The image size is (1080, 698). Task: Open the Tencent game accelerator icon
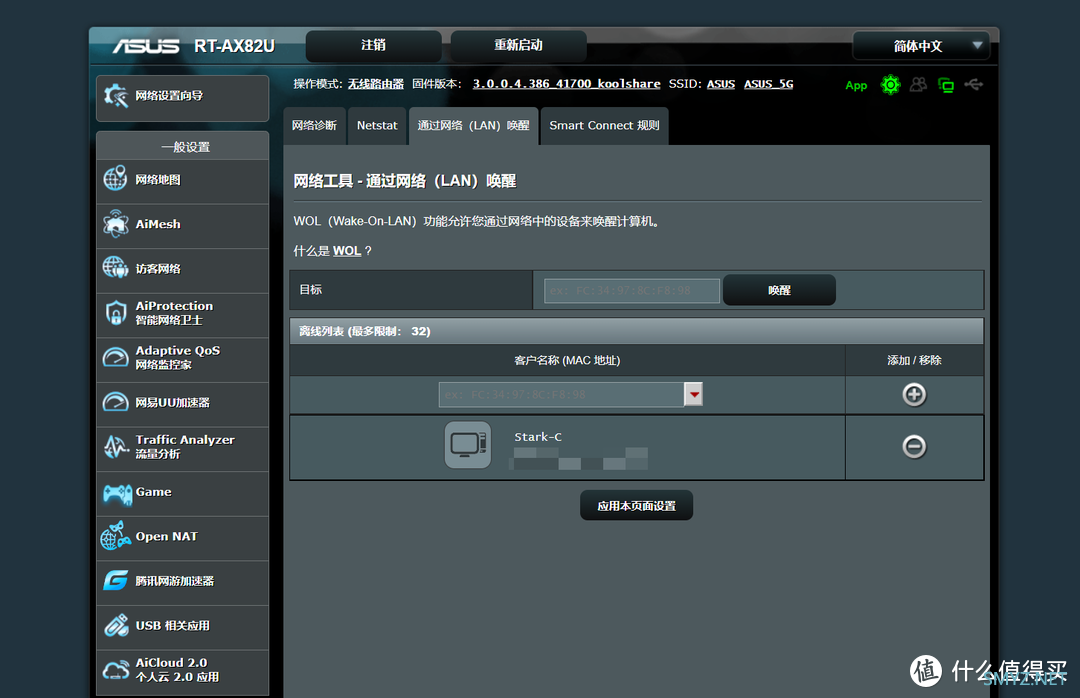tap(116, 580)
